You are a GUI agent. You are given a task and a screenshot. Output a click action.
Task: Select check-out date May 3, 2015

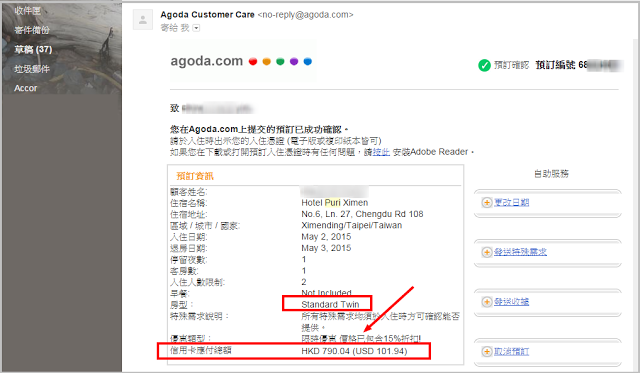(326, 248)
